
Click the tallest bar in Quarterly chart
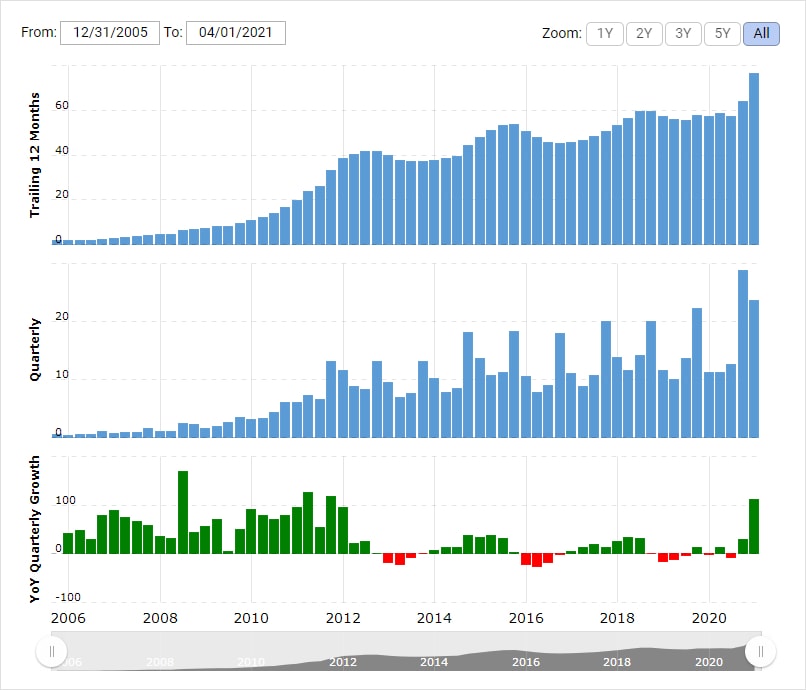click(x=743, y=353)
